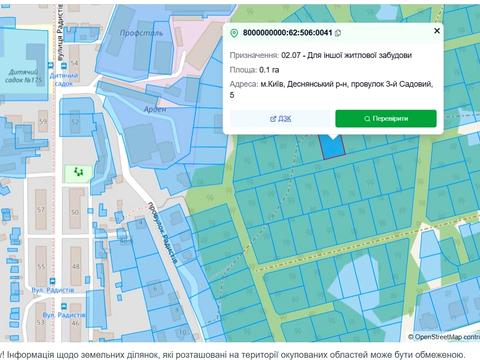Click building number 57 on the map
Viewport: 480px width, 360px height.
point(41,210)
